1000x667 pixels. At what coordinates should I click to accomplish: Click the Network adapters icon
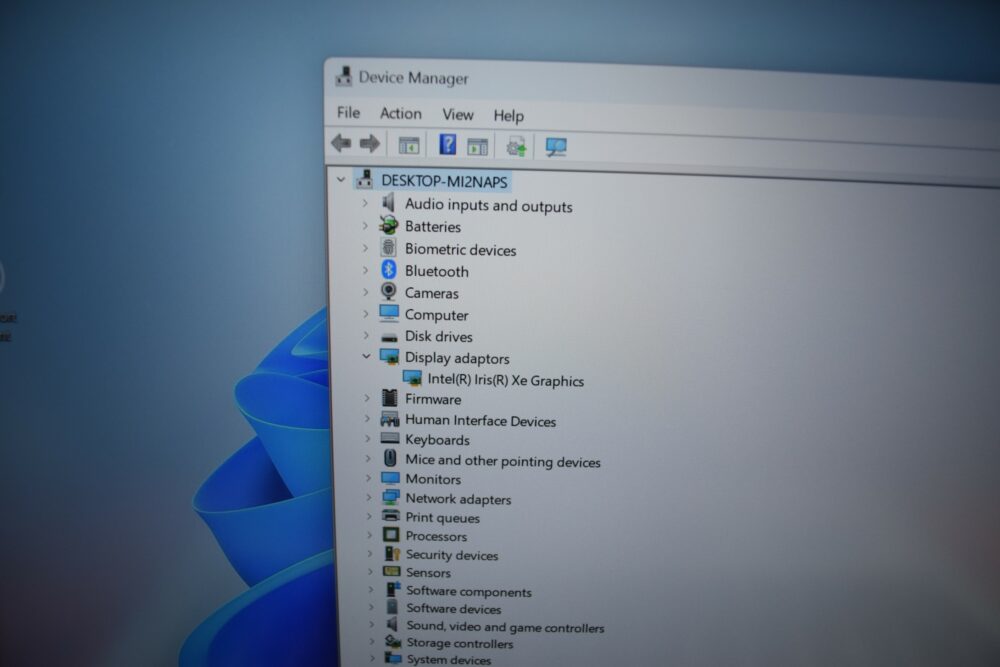coord(390,497)
